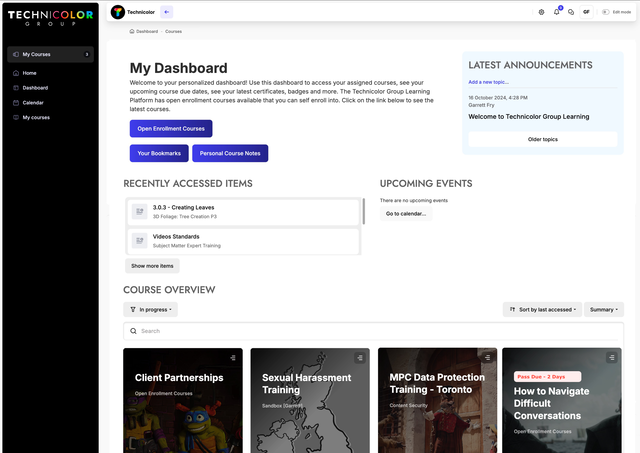
Task: Click Add a new topic link
Action: click(x=489, y=82)
